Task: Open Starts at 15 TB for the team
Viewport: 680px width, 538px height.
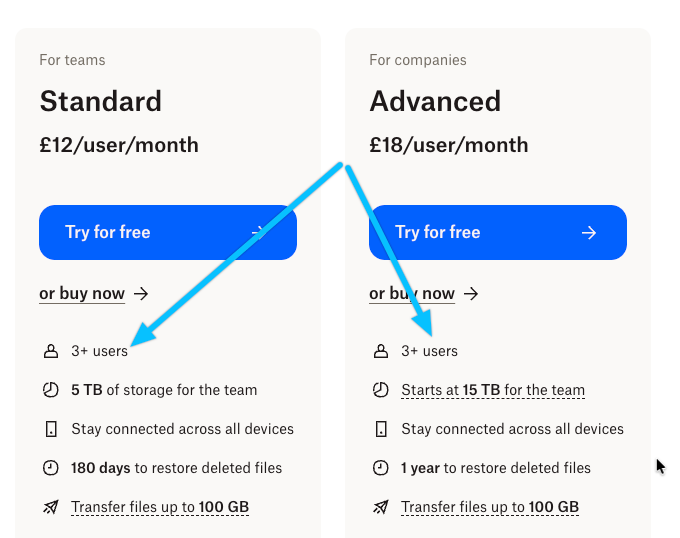Action: pyautogui.click(x=493, y=390)
